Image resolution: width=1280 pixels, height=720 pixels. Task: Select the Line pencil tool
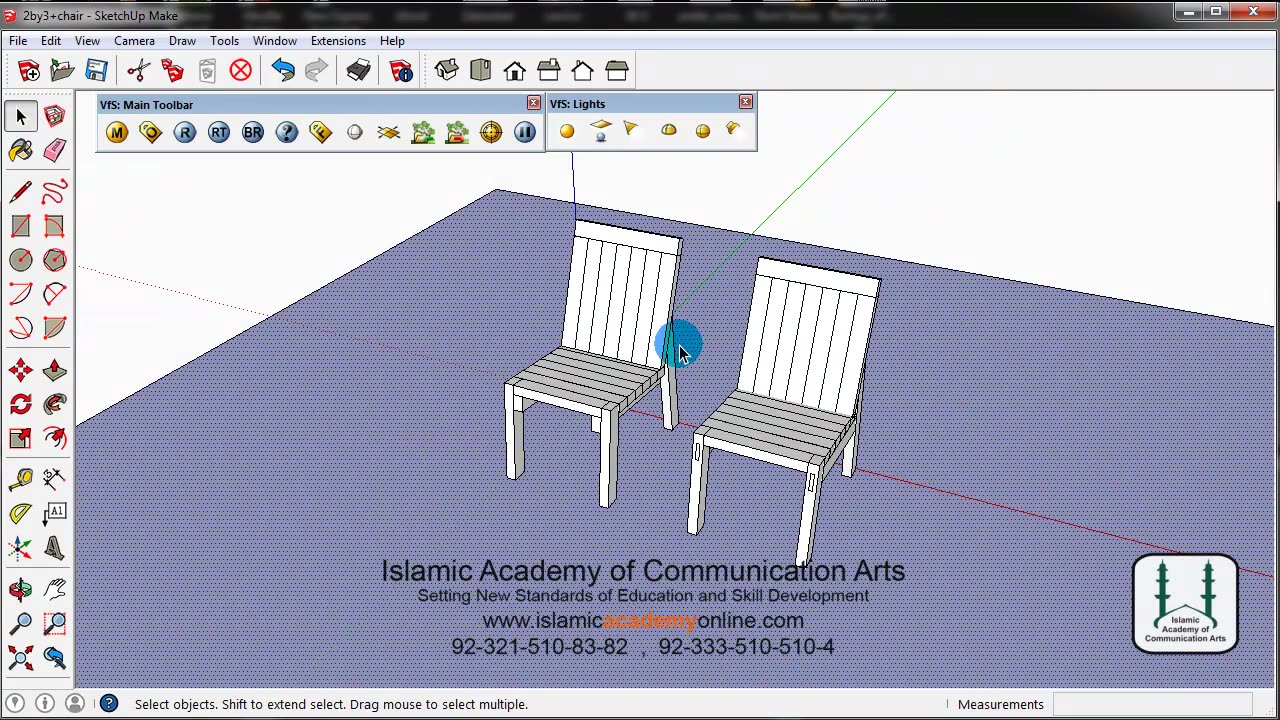21,192
